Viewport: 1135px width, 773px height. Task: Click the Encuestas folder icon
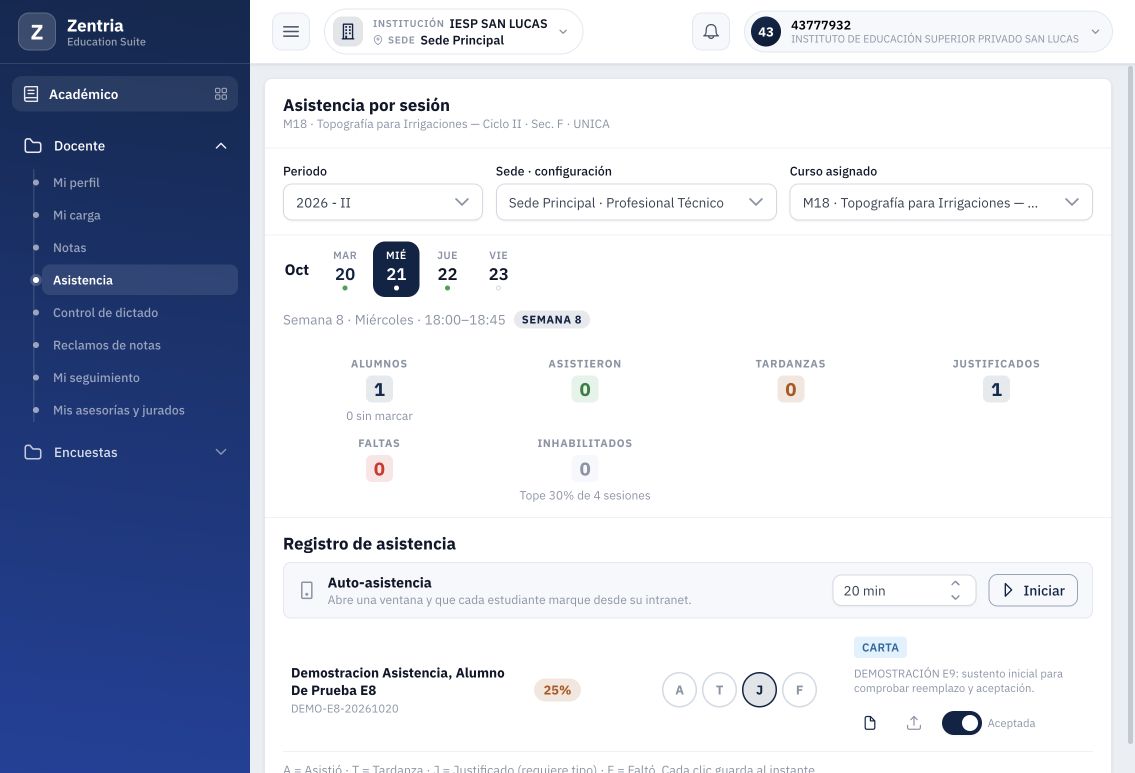[33, 452]
